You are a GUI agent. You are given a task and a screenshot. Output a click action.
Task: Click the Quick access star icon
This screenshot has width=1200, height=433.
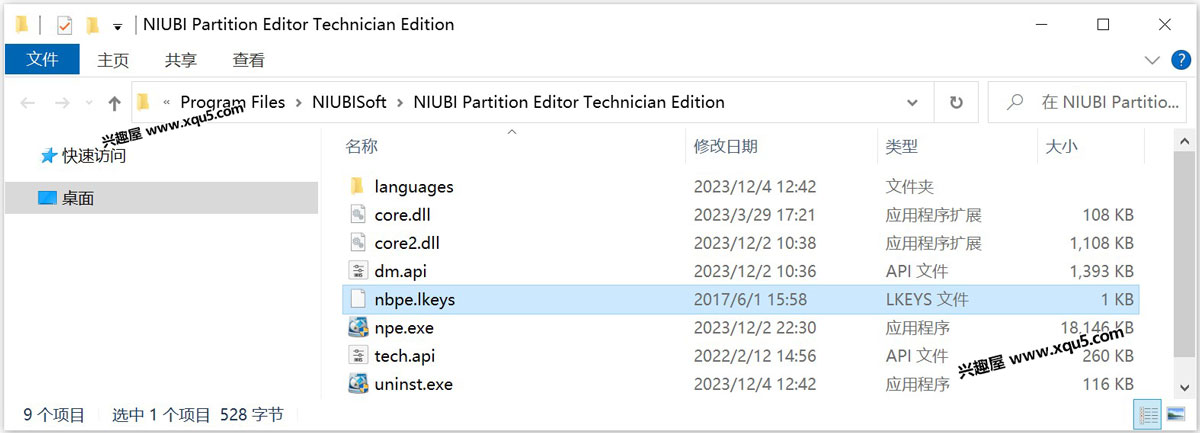pos(48,156)
